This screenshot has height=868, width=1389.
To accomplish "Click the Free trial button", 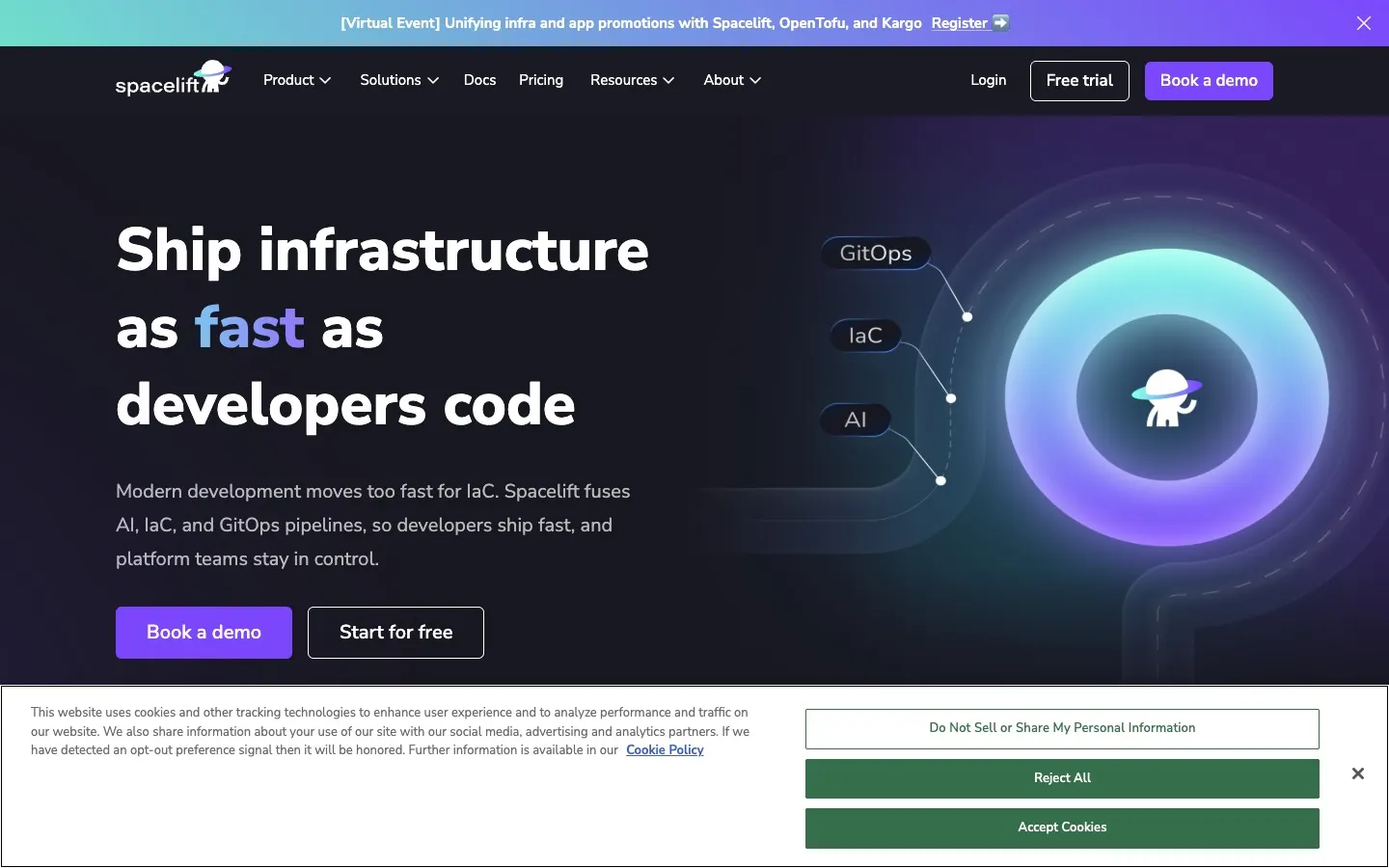I will [1079, 81].
